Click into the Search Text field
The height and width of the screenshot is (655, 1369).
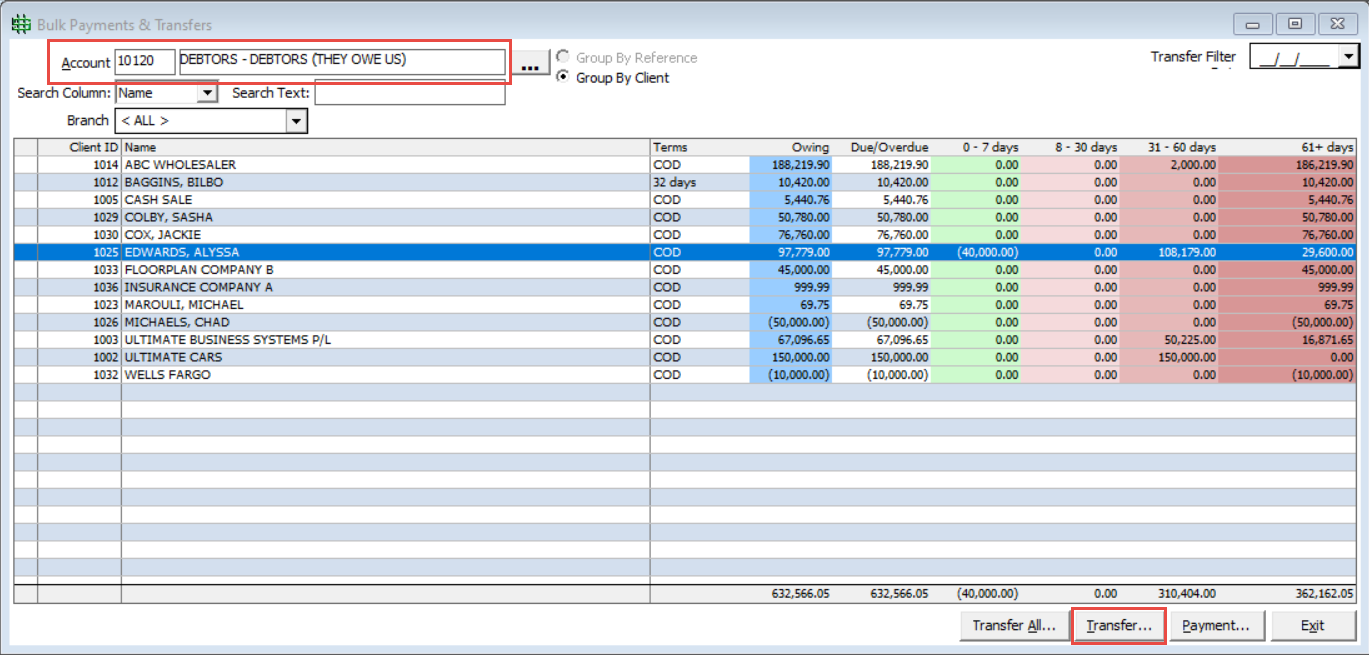pyautogui.click(x=409, y=94)
